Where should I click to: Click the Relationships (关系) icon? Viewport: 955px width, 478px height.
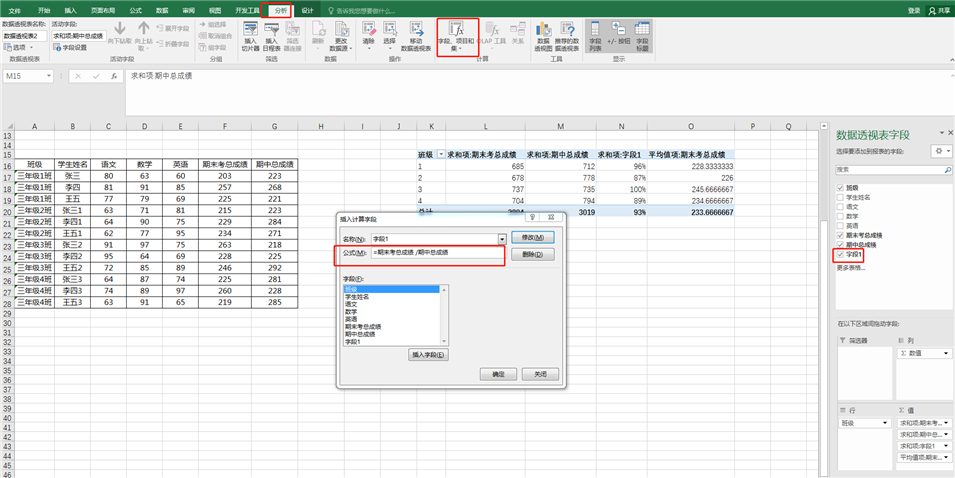518,29
